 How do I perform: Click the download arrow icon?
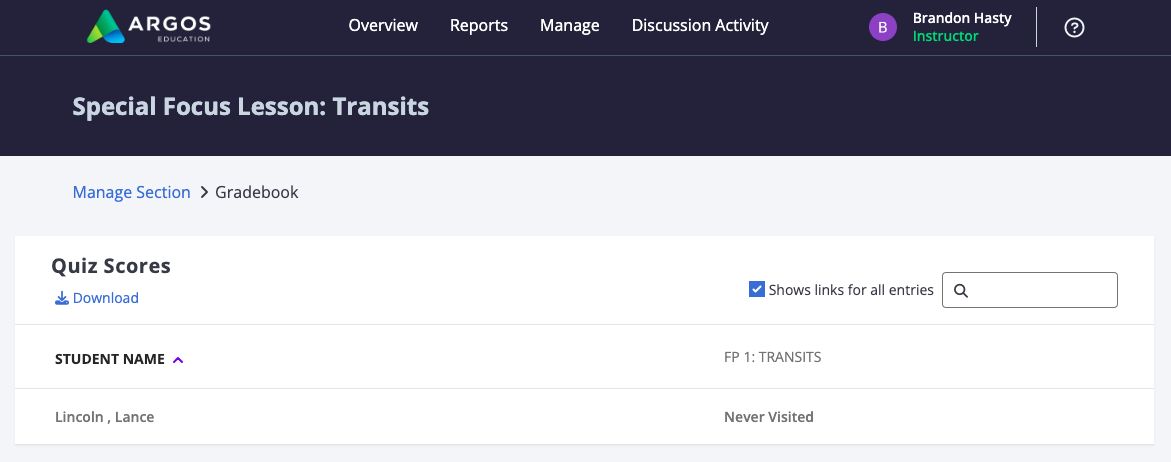click(62, 298)
